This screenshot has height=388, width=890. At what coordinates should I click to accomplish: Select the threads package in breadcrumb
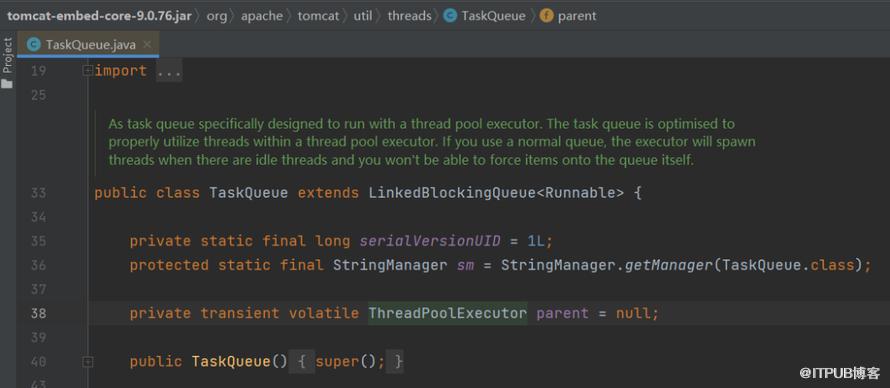pyautogui.click(x=409, y=16)
